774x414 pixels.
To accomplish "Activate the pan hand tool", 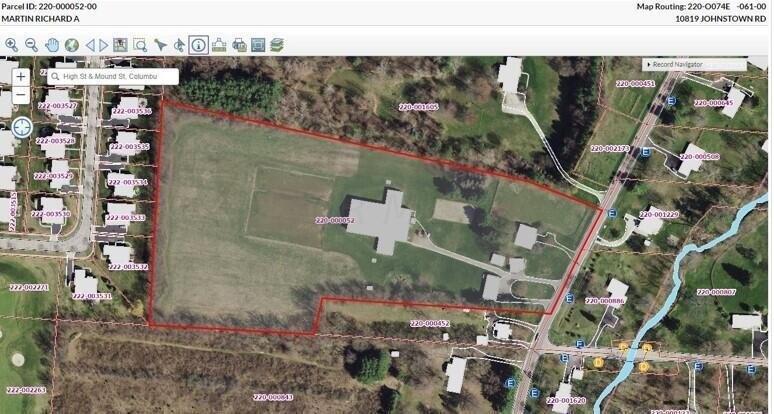I will coord(51,45).
